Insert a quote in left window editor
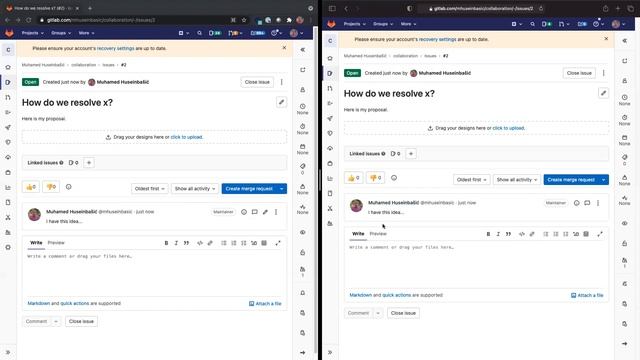The width and height of the screenshot is (640, 360). [x=187, y=243]
